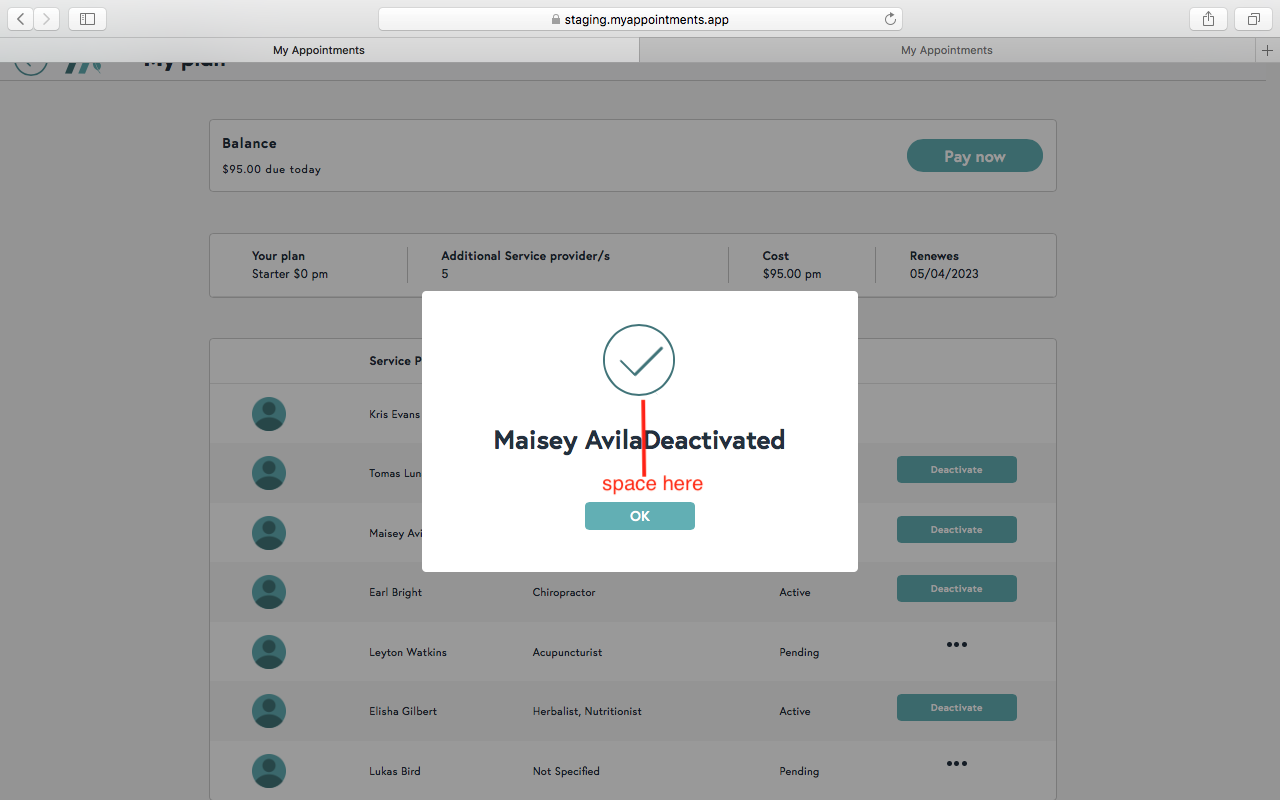Deactivate Tomas in the second row
This screenshot has height=800, width=1280.
point(956,470)
